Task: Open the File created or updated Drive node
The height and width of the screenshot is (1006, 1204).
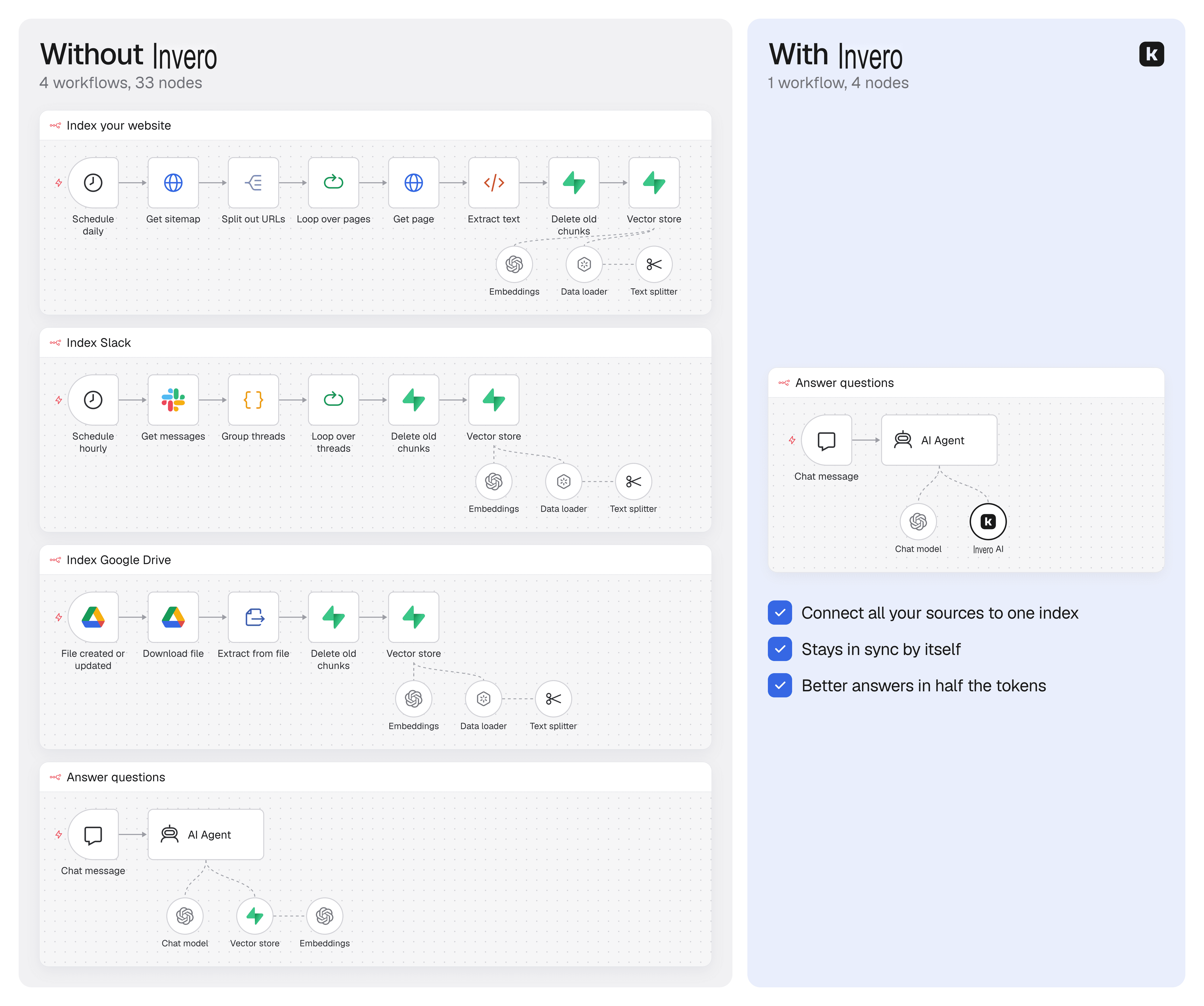Action: click(93, 617)
